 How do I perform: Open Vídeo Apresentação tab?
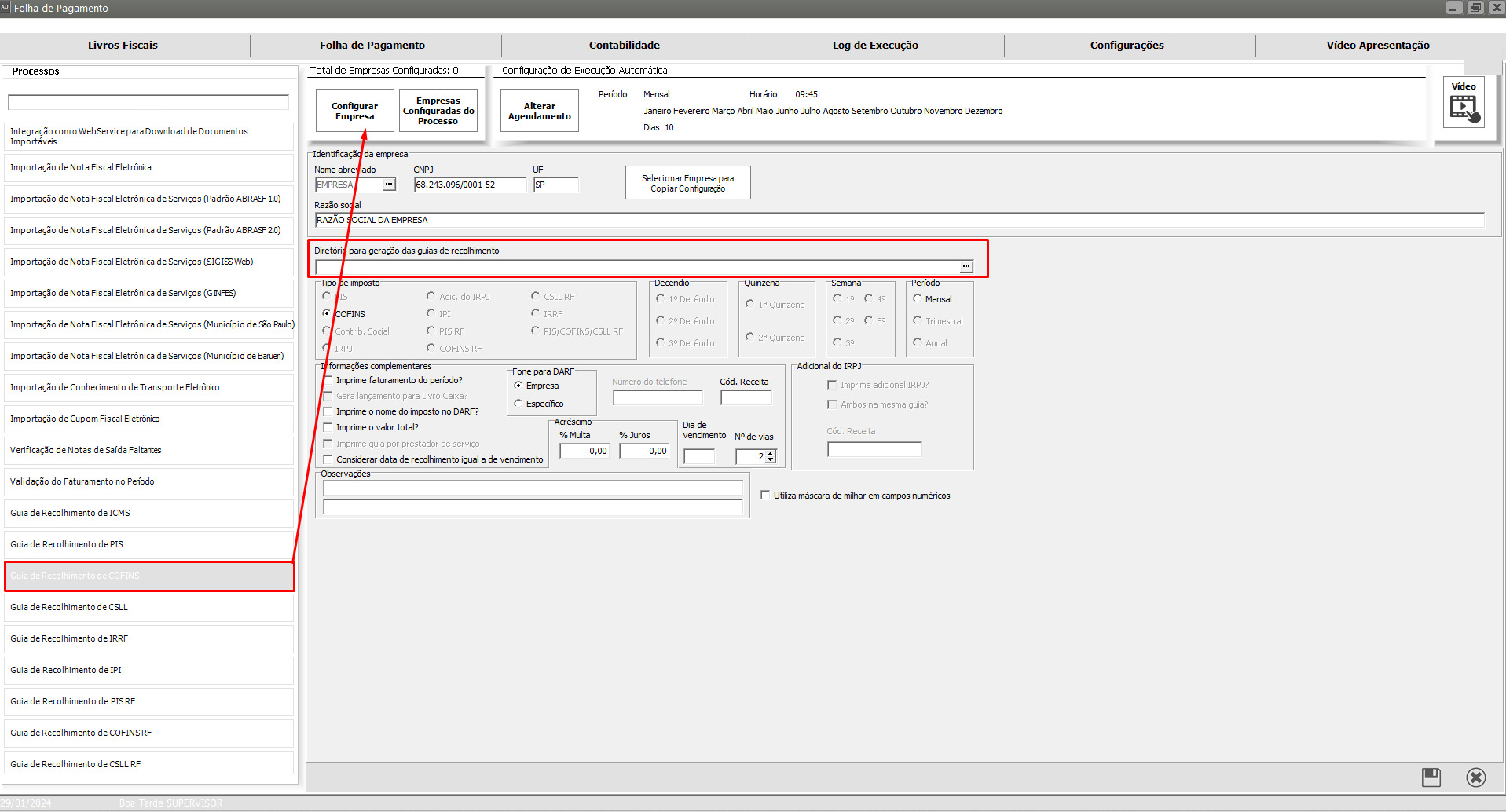pos(1378,46)
